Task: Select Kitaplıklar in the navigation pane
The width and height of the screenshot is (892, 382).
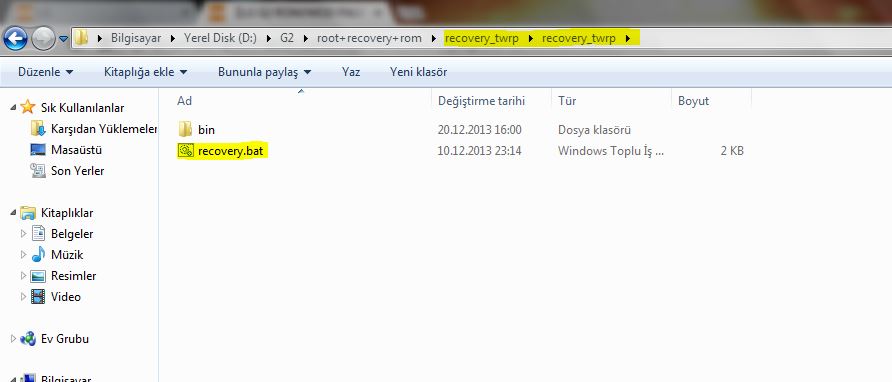Action: click(x=67, y=213)
